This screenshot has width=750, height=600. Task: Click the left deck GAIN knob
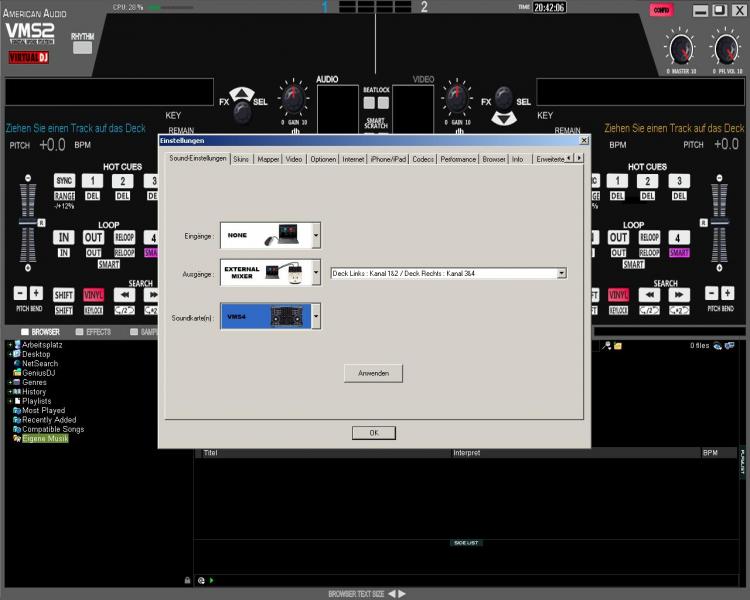coord(293,98)
